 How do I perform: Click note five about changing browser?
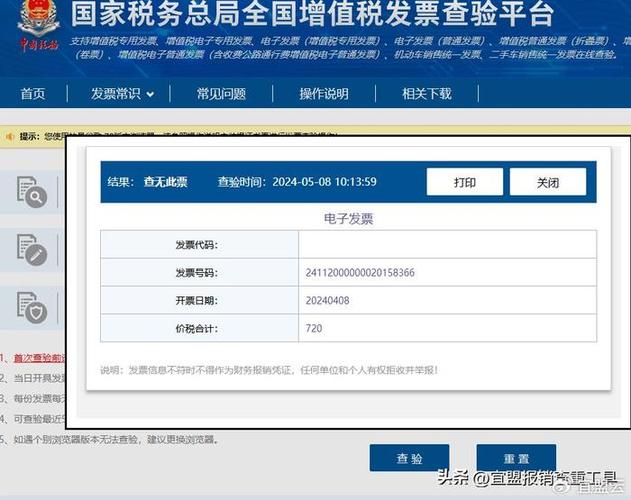coord(110,439)
